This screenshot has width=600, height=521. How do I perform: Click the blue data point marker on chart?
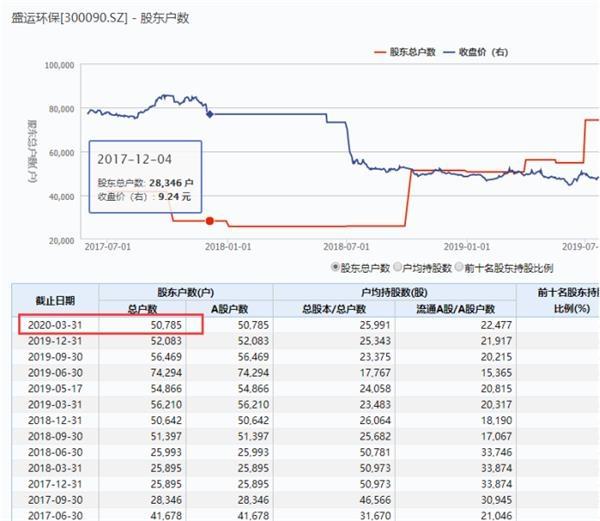coord(209,114)
